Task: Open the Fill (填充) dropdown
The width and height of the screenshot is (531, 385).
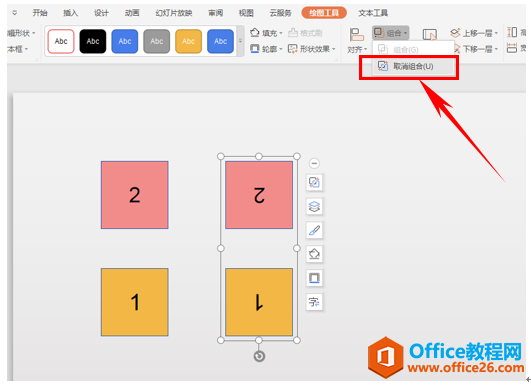Action: (x=266, y=33)
